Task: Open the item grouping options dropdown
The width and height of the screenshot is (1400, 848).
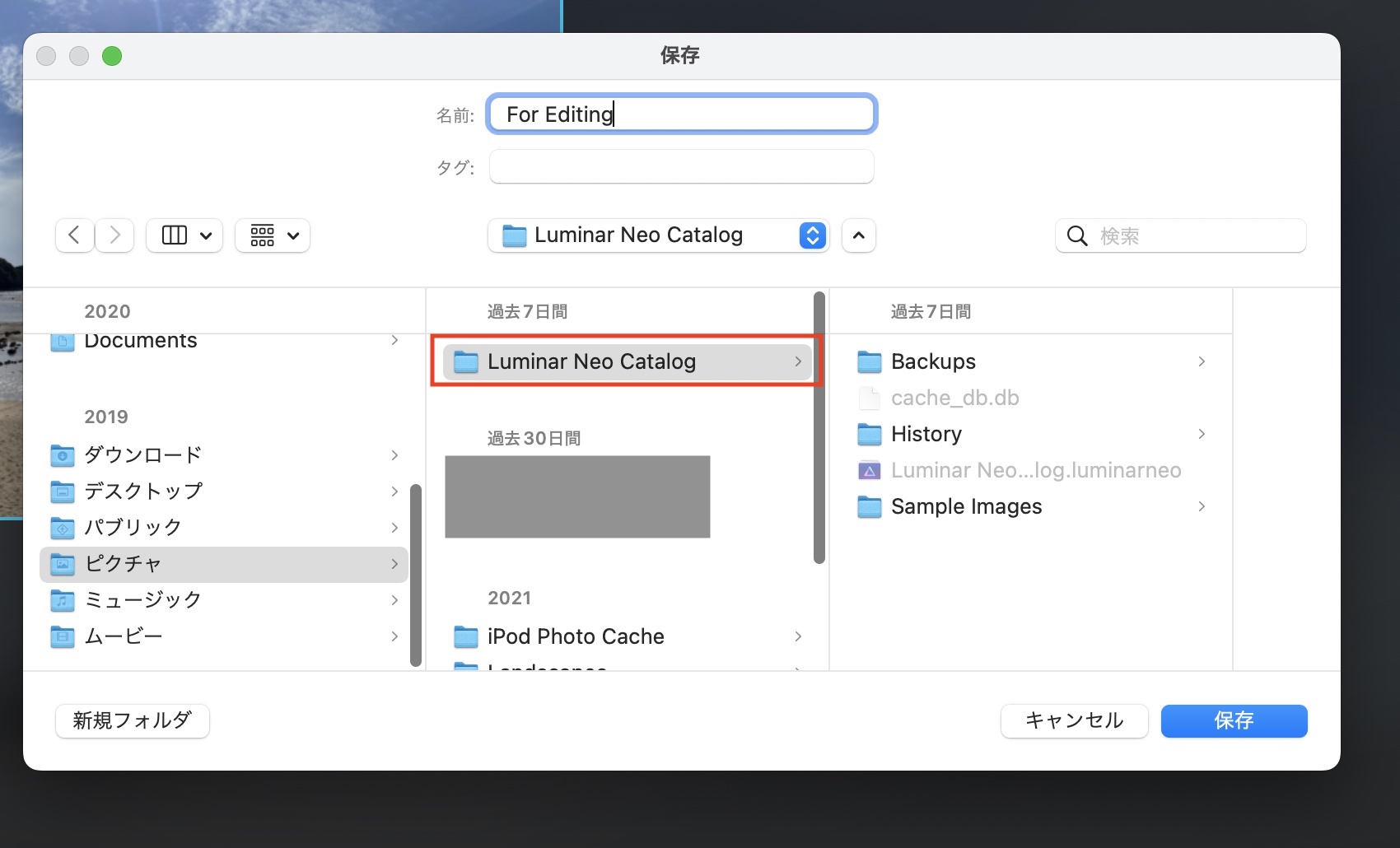Action: tap(273, 235)
